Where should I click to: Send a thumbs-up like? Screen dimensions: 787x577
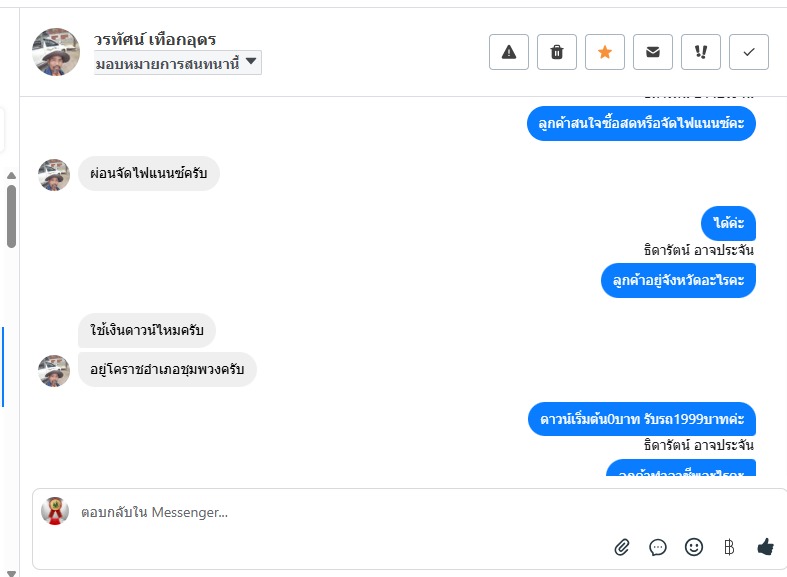pyautogui.click(x=766, y=547)
